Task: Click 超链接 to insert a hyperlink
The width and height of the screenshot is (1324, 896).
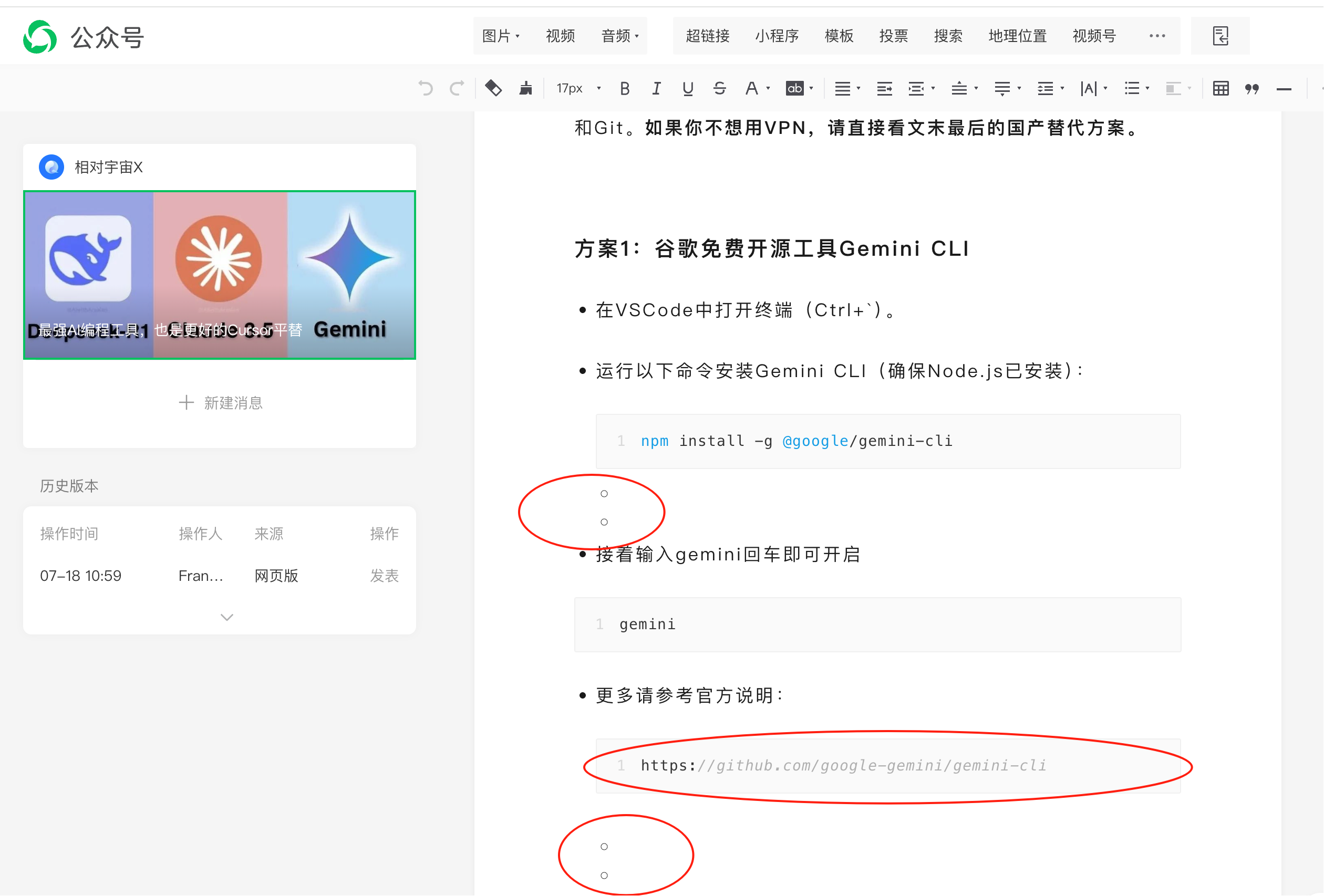Action: point(708,36)
